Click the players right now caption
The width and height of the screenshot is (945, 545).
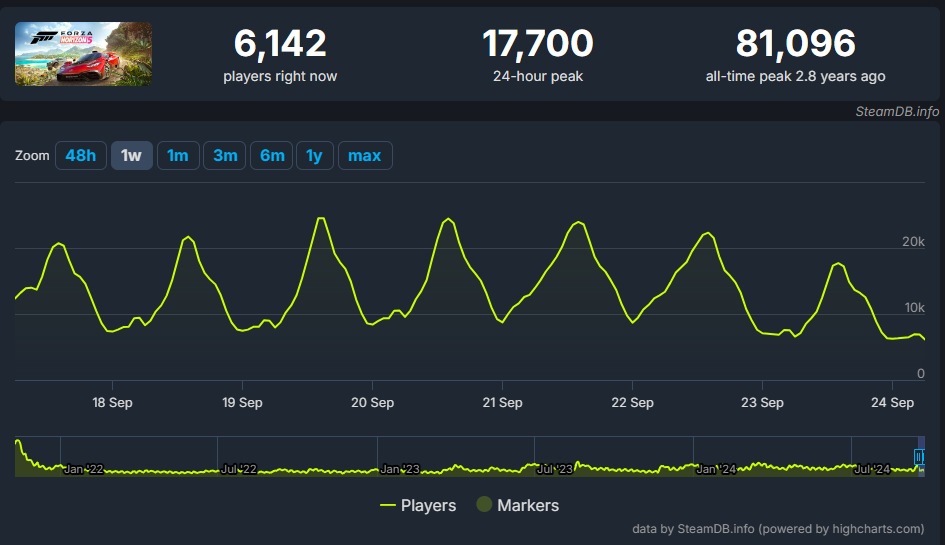pos(280,77)
